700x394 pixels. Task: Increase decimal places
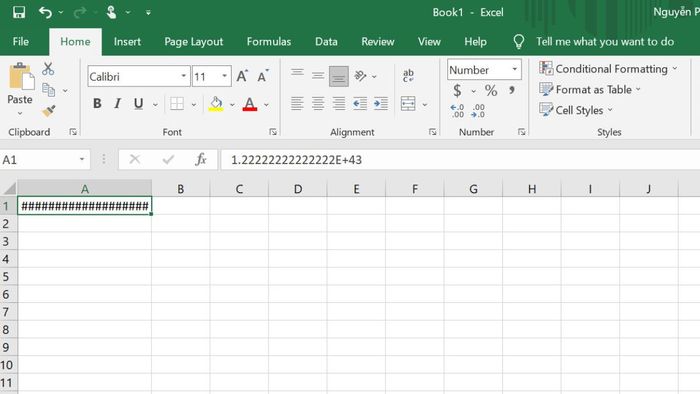coord(457,111)
